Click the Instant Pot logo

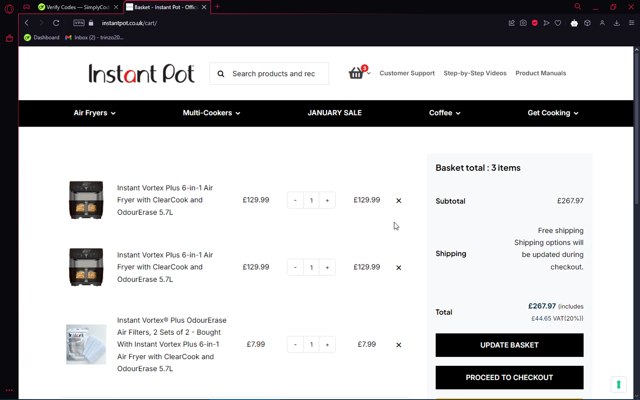pos(141,73)
